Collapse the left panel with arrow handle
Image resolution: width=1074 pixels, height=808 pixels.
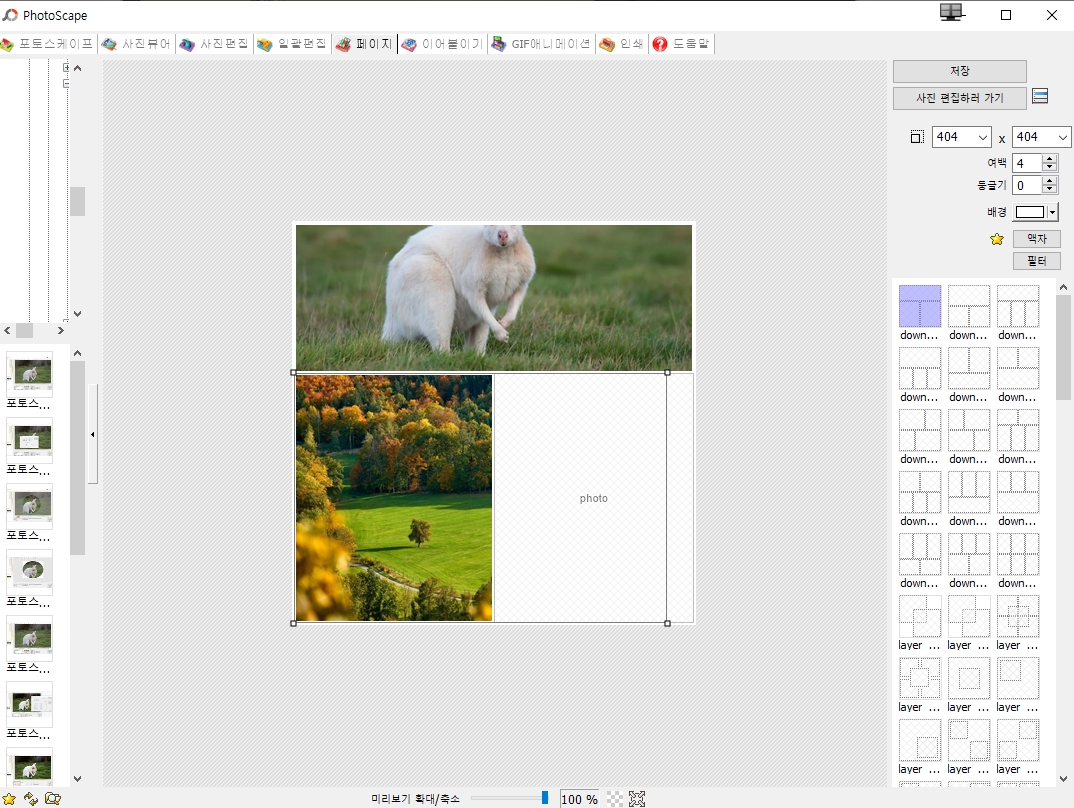point(92,434)
